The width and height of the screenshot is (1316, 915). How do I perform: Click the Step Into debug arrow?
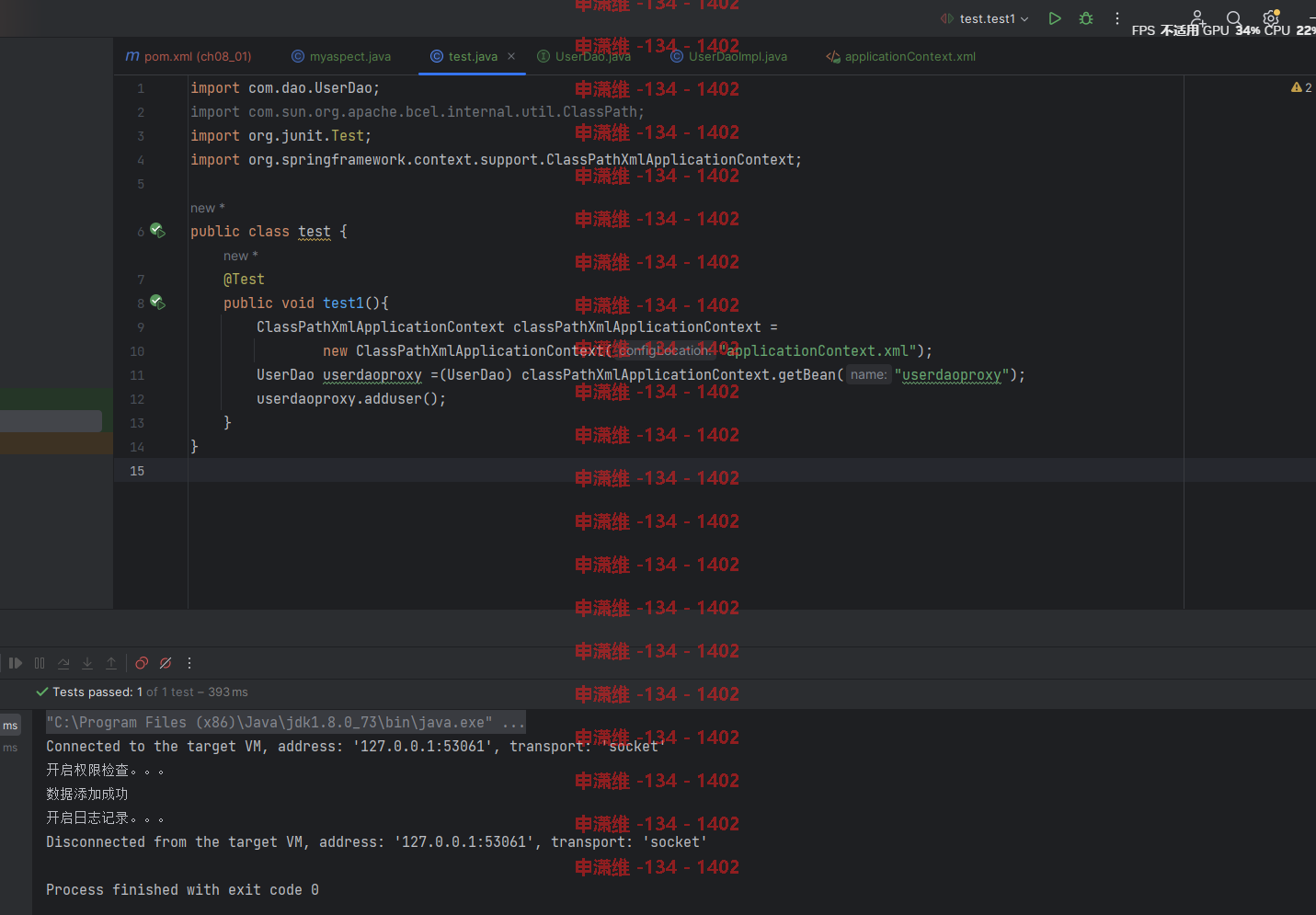pos(87,663)
